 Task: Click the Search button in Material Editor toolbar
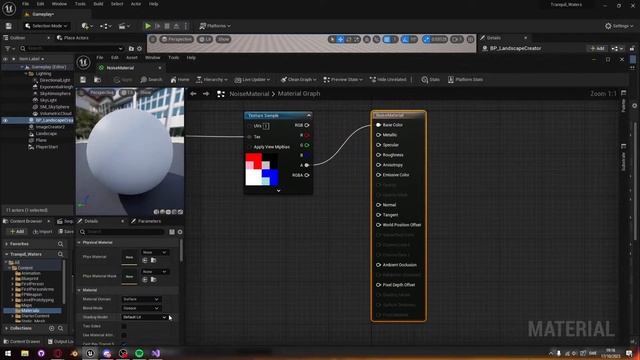[x=151, y=80]
